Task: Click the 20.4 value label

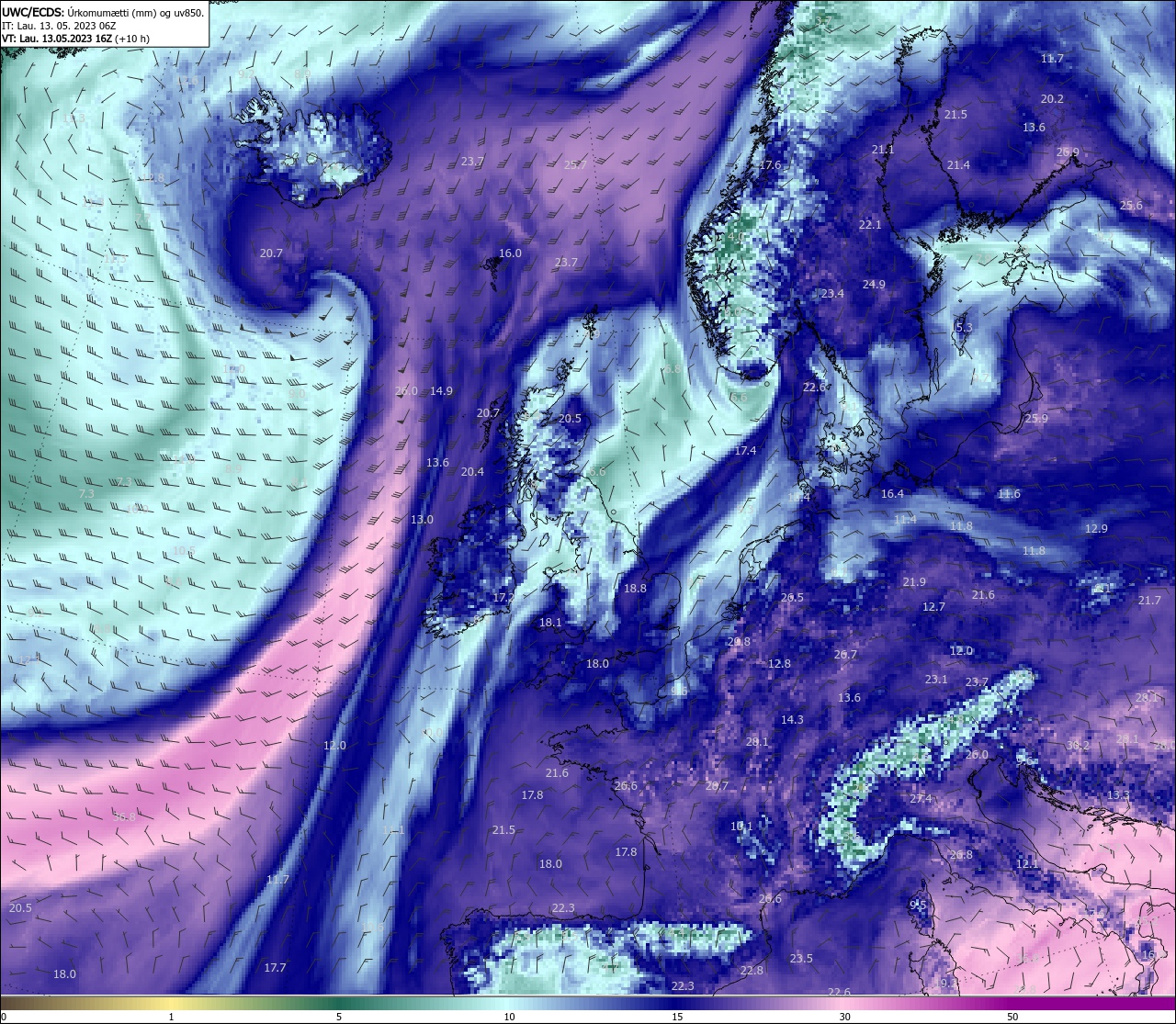Action: [472, 472]
